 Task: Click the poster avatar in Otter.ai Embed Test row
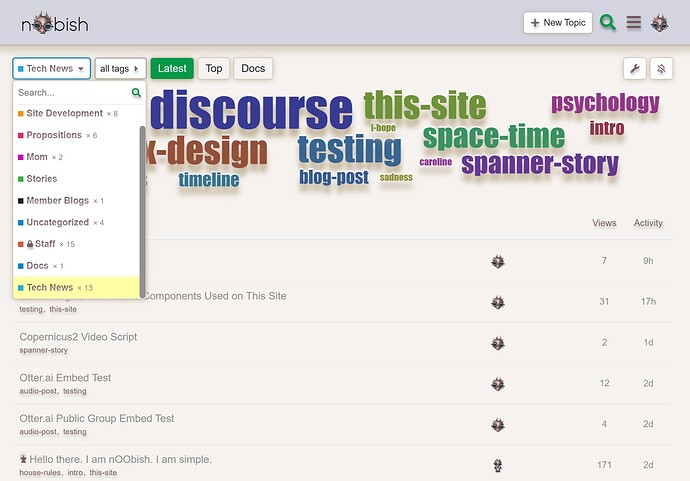tap(498, 384)
